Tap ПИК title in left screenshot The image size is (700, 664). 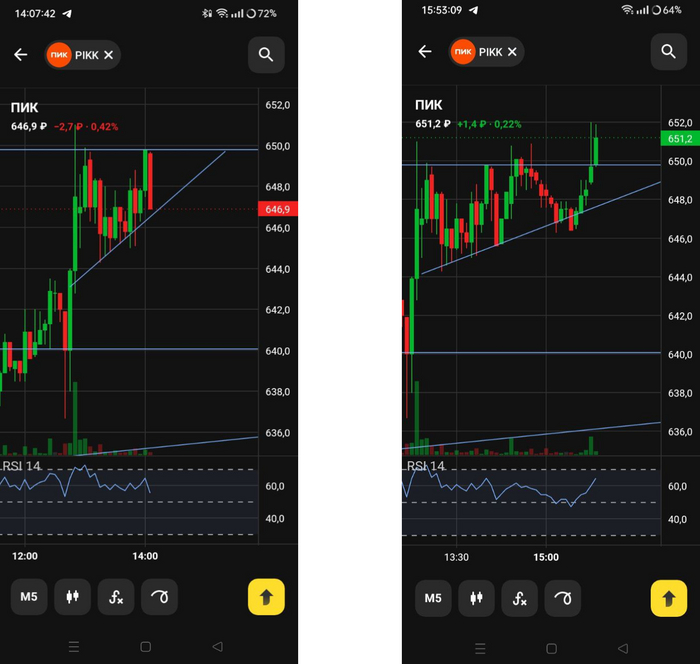(x=25, y=108)
